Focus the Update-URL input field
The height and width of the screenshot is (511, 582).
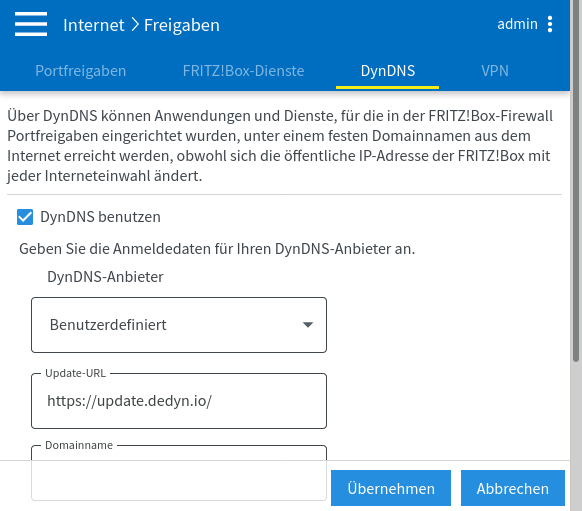pyautogui.click(x=179, y=401)
